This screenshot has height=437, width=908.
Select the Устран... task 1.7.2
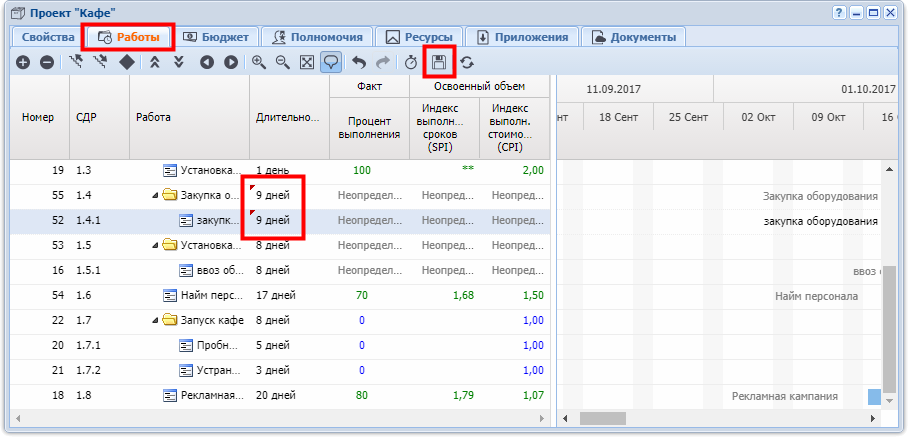click(x=280, y=370)
